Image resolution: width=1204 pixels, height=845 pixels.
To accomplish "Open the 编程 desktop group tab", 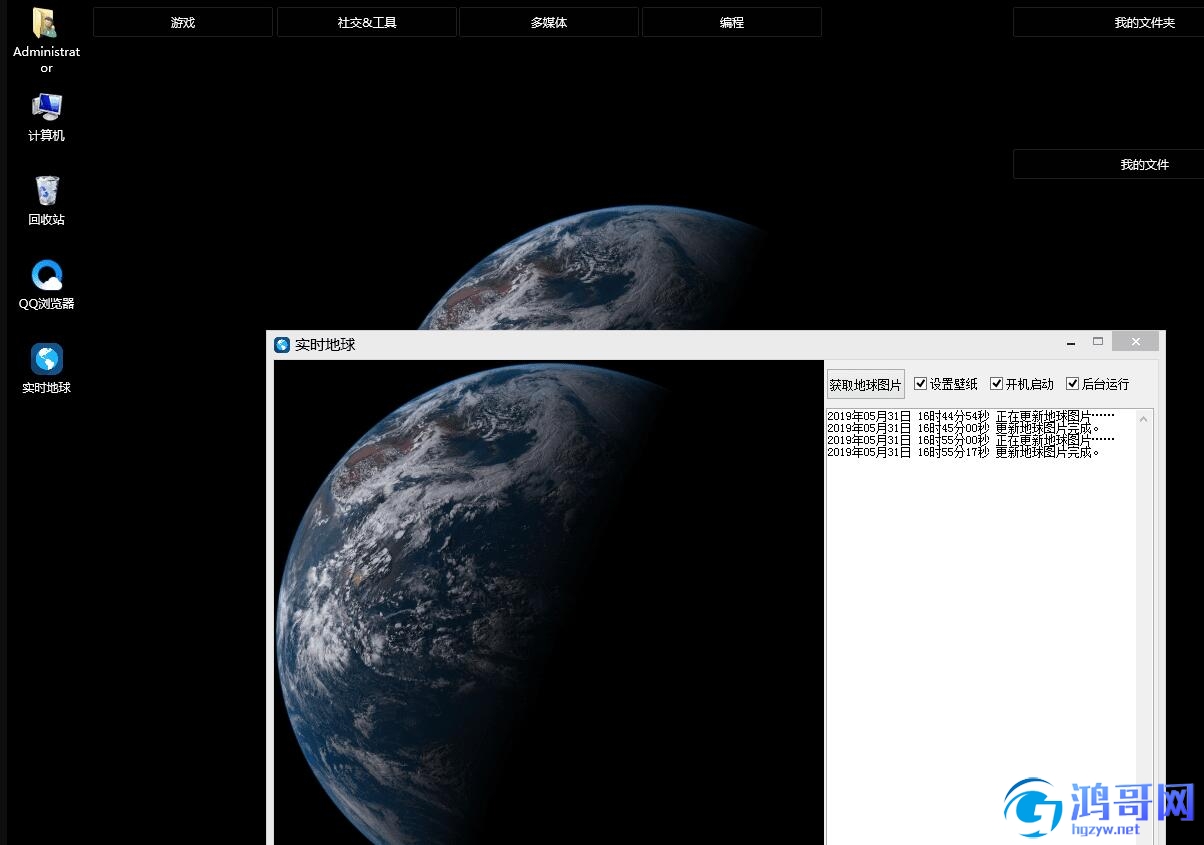I will point(732,22).
